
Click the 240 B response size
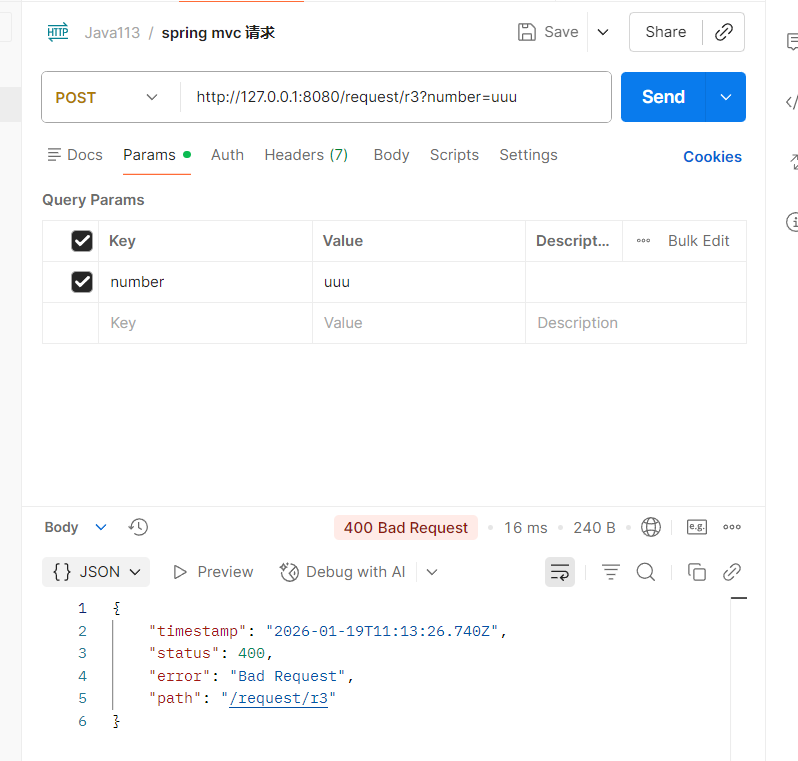tap(594, 527)
